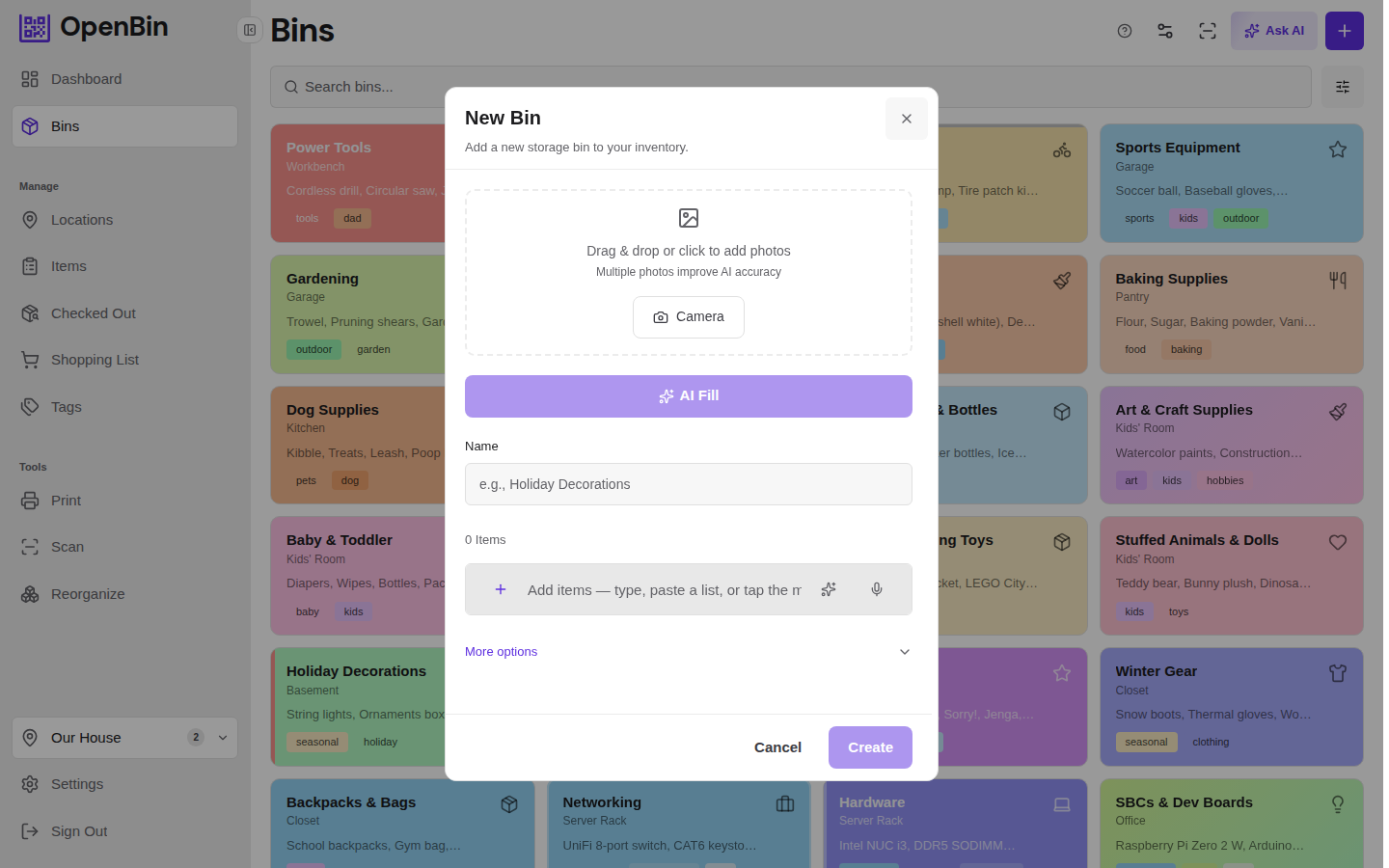Open Settings in the sidebar
The height and width of the screenshot is (868, 1389).
[124, 784]
